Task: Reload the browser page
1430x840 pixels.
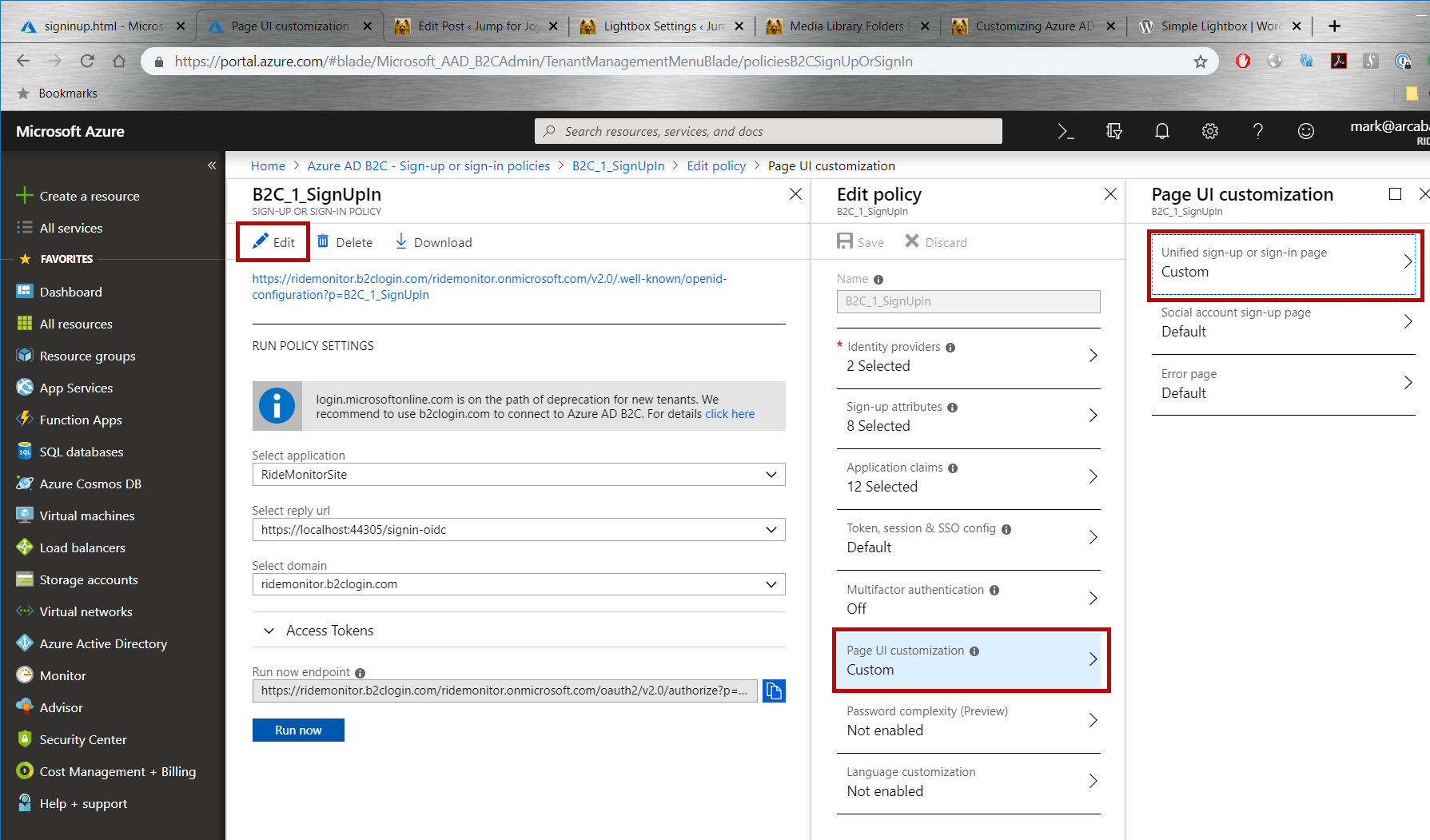Action: 87,62
